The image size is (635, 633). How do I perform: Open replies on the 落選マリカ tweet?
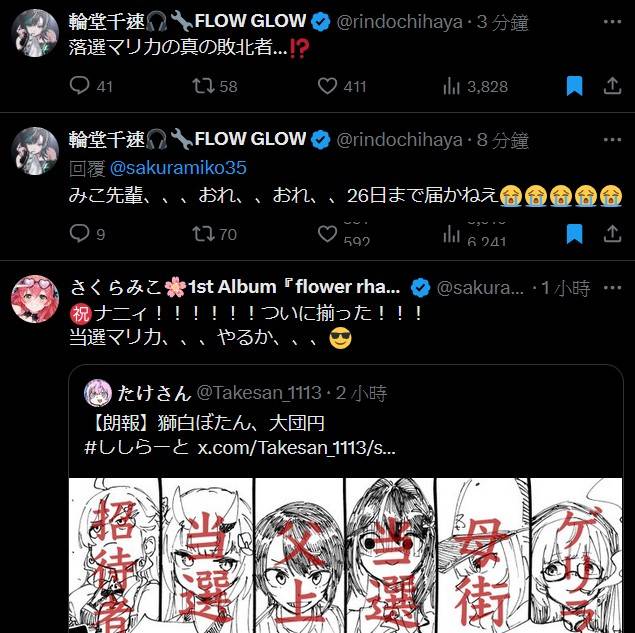(x=91, y=86)
